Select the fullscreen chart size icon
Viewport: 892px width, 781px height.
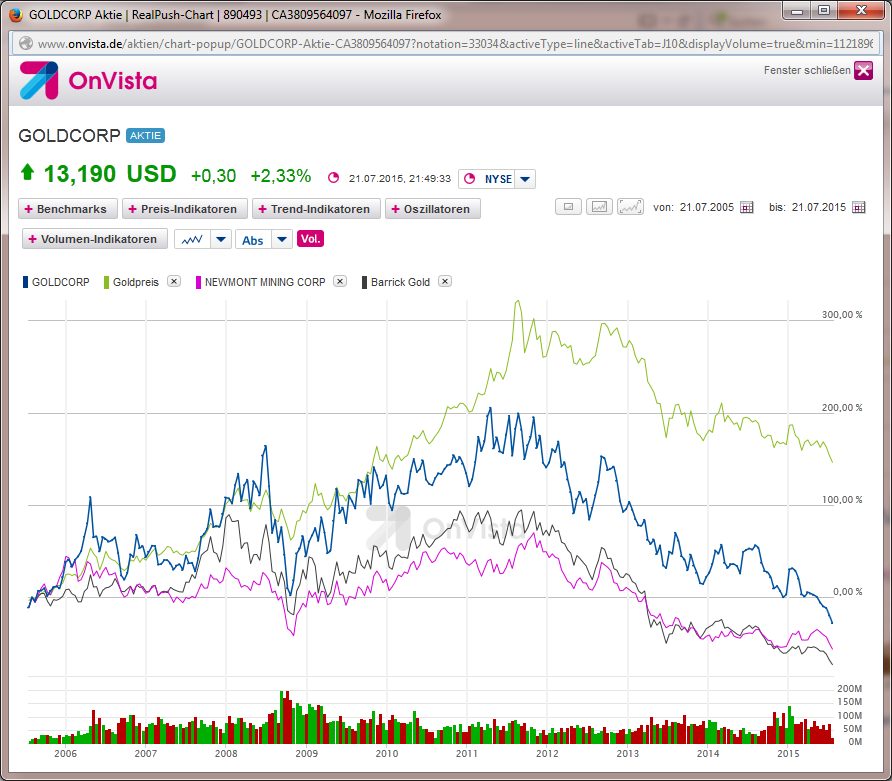[x=631, y=206]
